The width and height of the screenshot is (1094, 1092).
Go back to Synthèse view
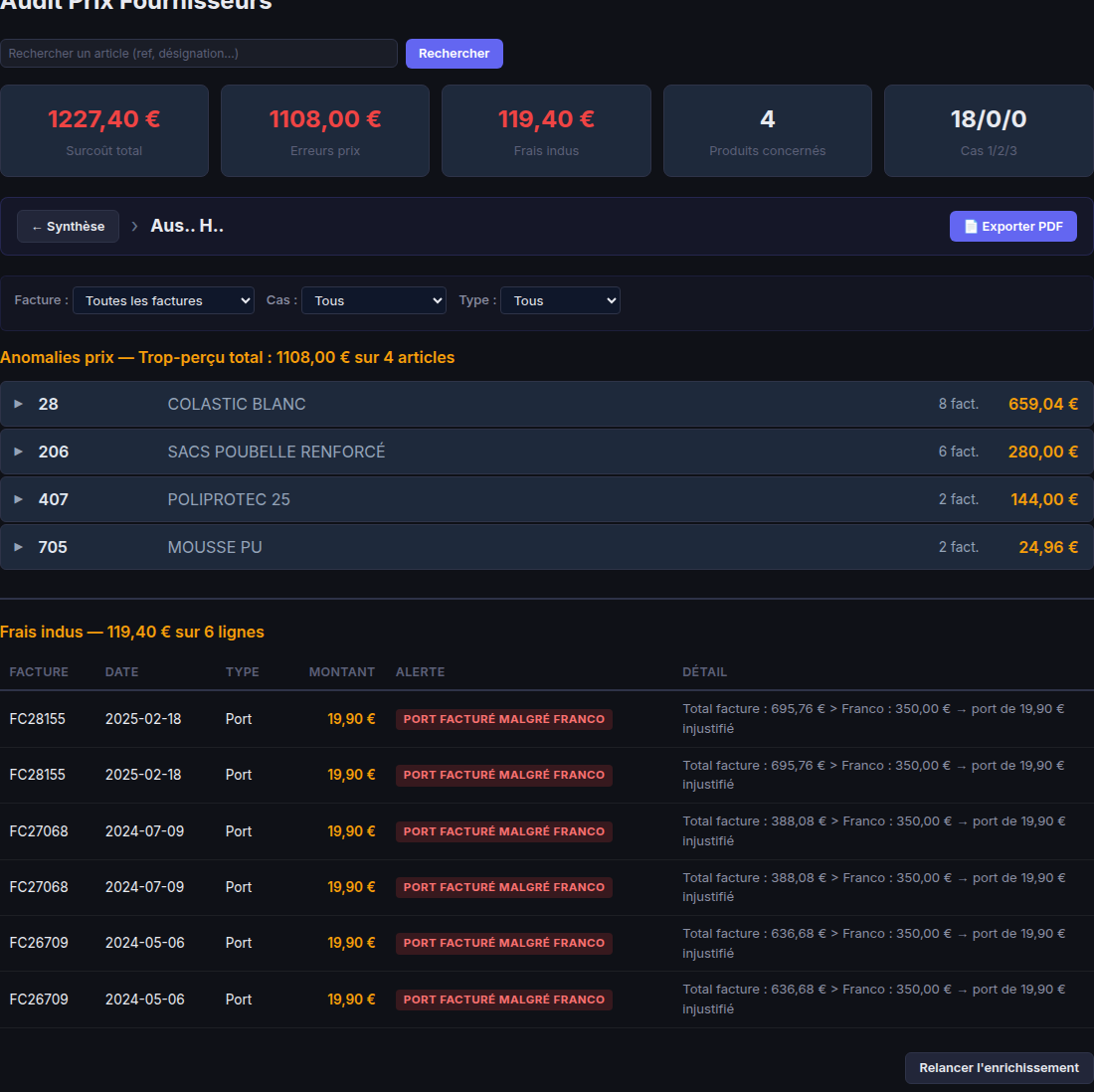click(x=68, y=227)
